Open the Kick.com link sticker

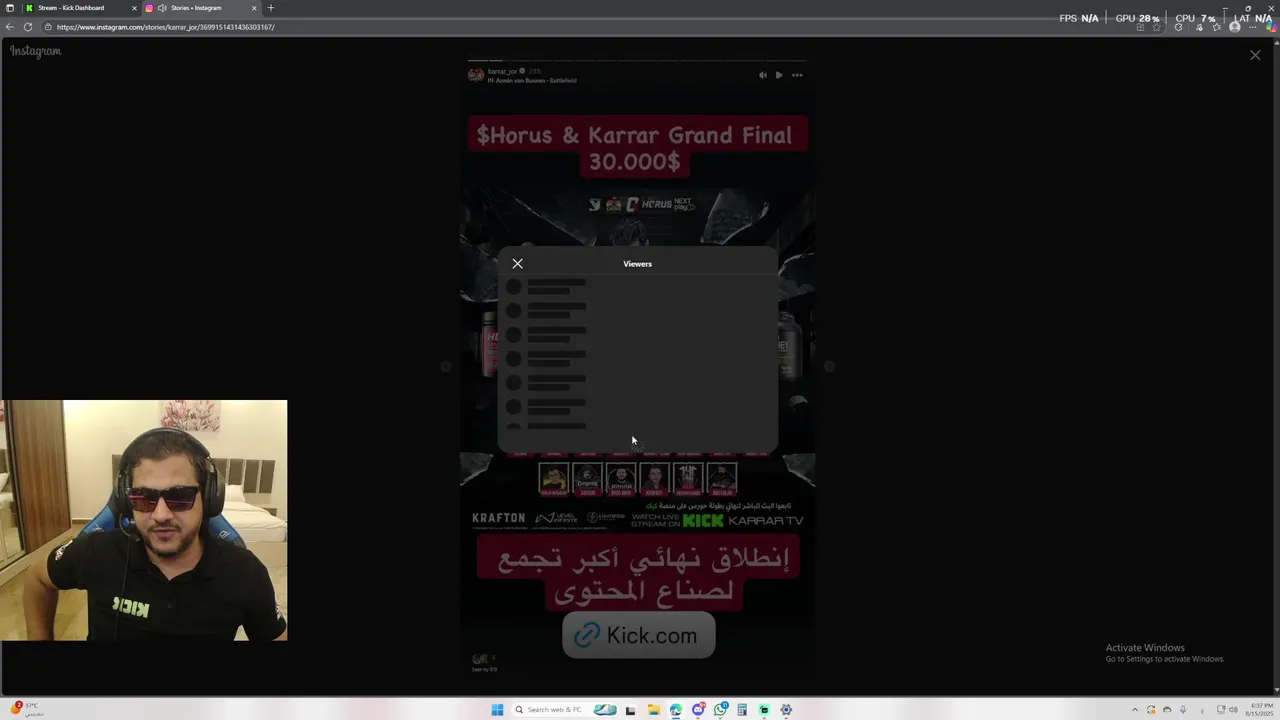(638, 635)
